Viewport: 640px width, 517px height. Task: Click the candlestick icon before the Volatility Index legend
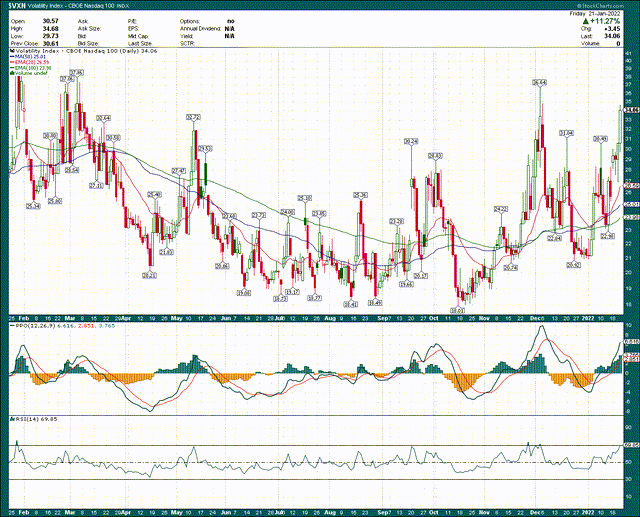tap(12, 51)
